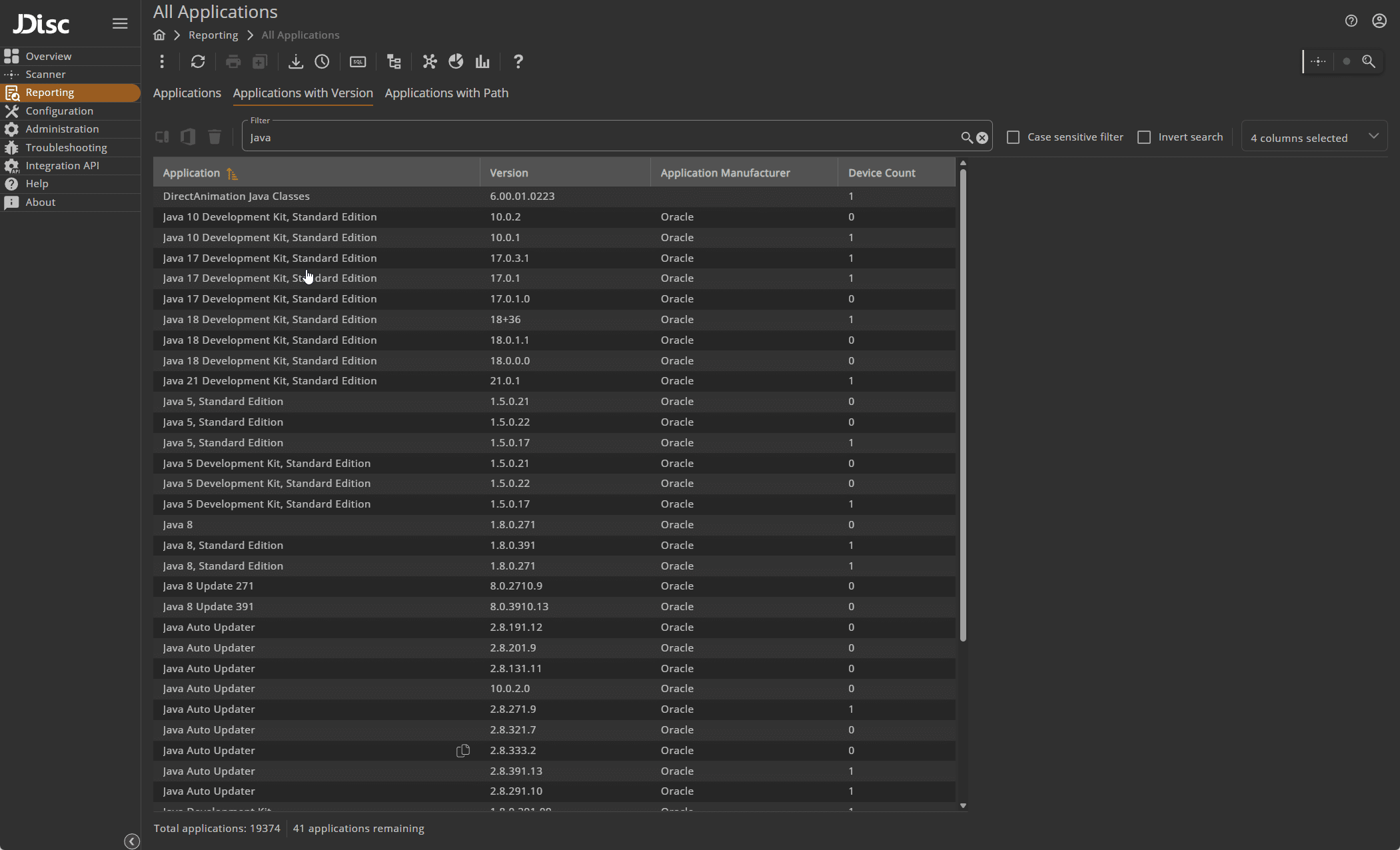Collapse sidebar with bottom chevron button
The height and width of the screenshot is (850, 1400).
point(132,841)
